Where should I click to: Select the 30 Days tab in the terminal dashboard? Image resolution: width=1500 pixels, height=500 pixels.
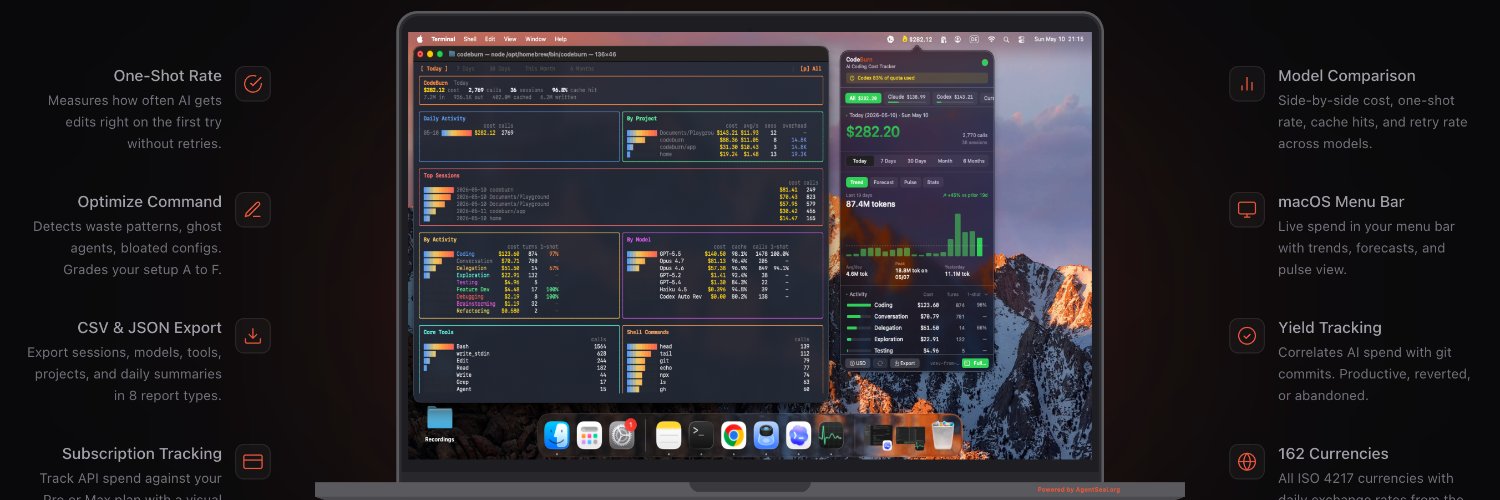pyautogui.click(x=500, y=68)
